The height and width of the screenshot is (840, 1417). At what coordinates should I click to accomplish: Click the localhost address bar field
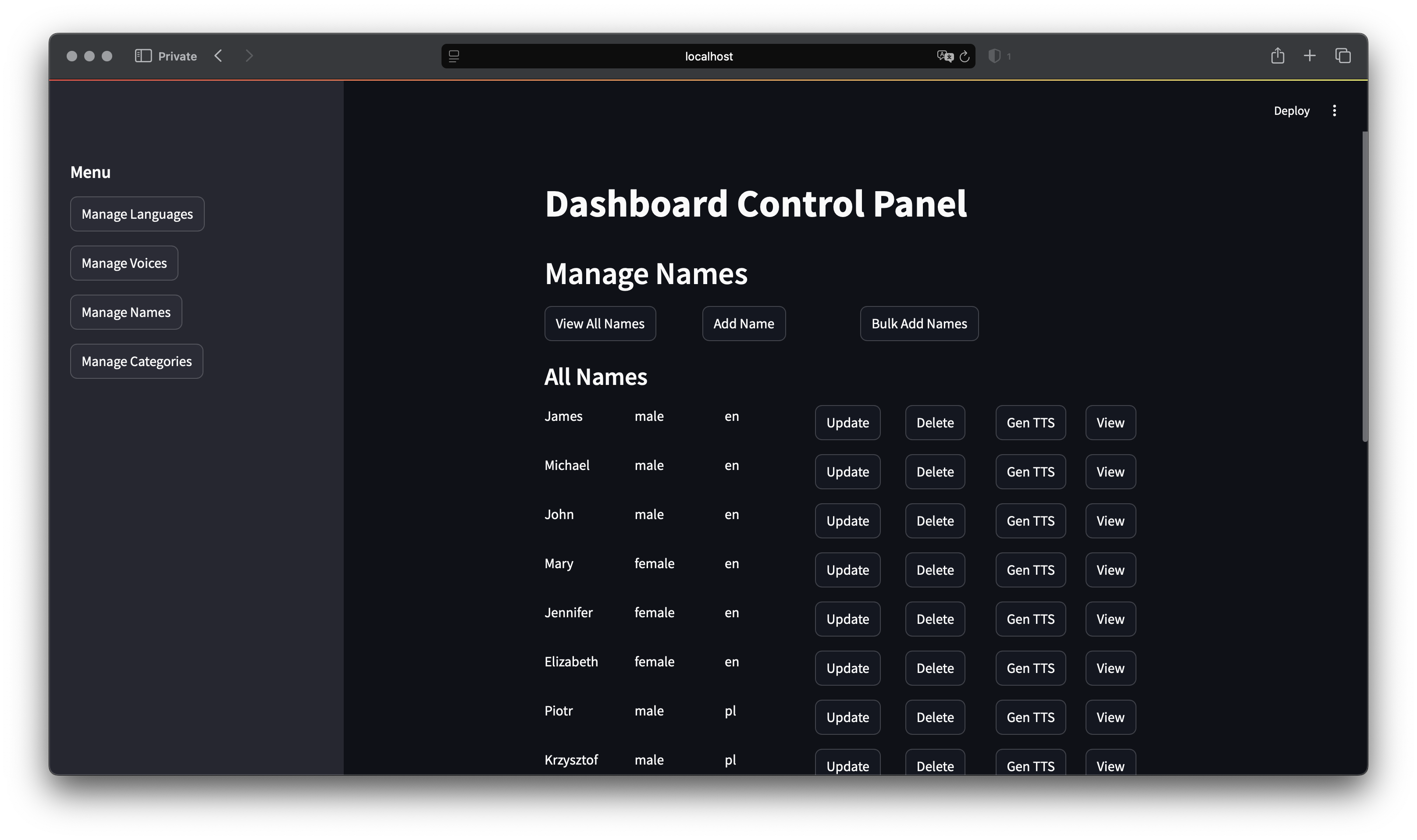click(x=708, y=56)
